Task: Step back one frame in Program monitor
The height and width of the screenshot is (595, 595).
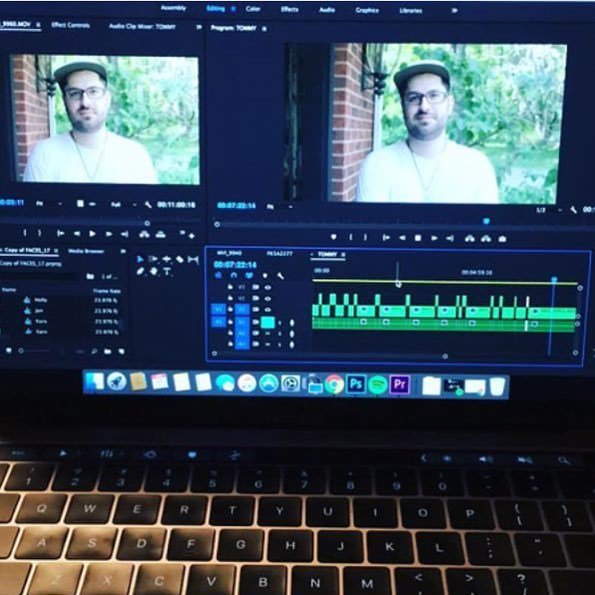Action: pyautogui.click(x=401, y=238)
